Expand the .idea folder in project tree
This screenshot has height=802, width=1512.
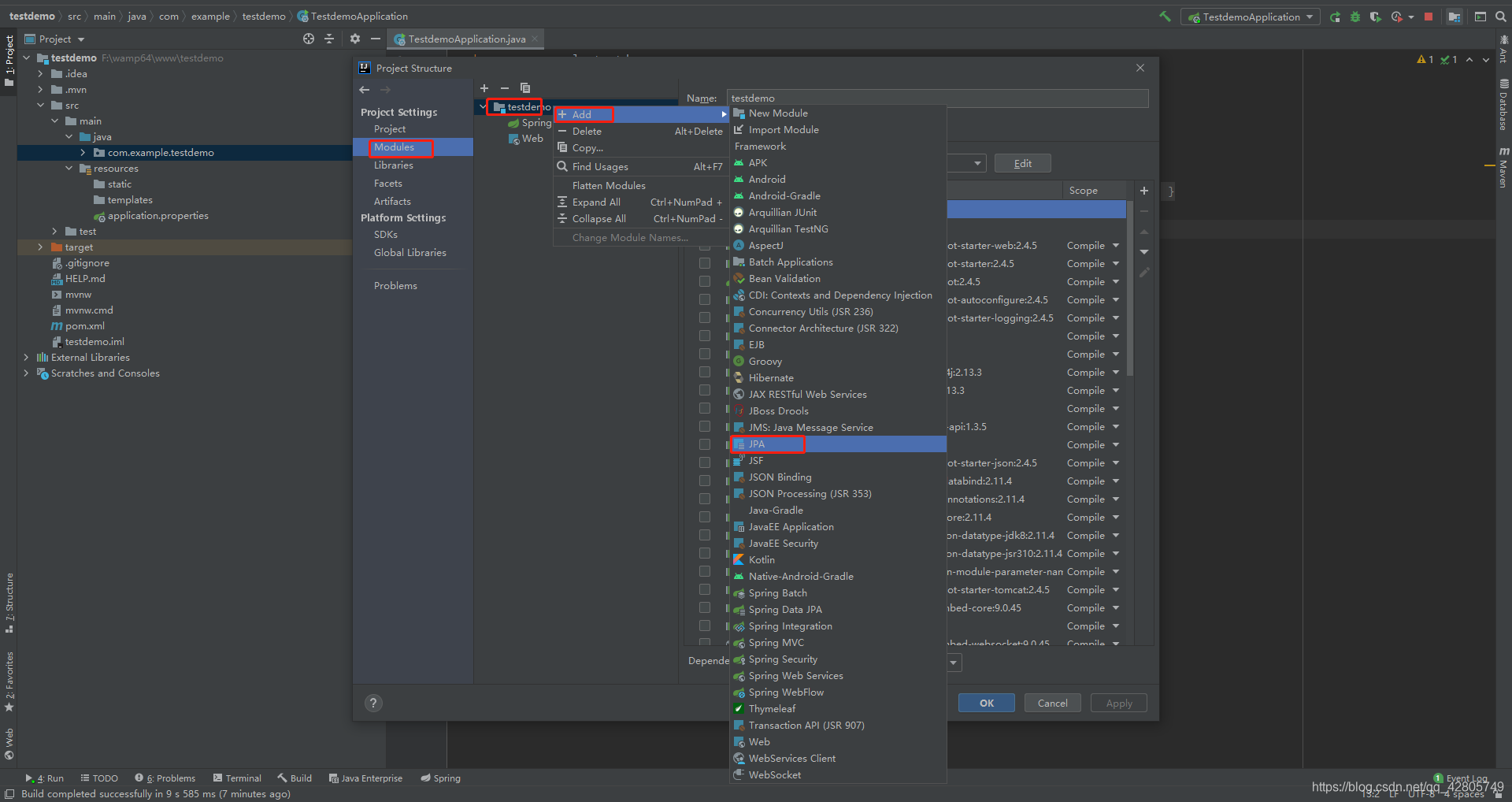(40, 74)
